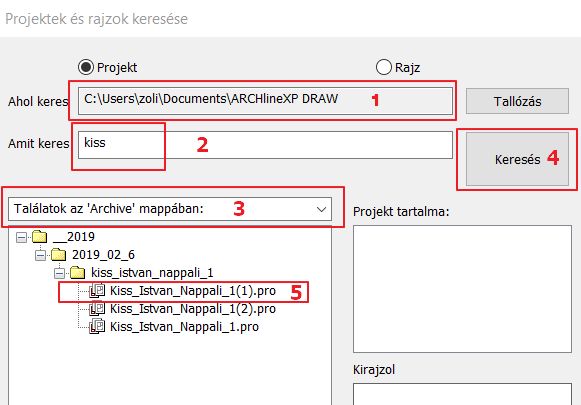
Task: Select the kiss_istvan_nappali_1 folder name
Action: pos(152,273)
